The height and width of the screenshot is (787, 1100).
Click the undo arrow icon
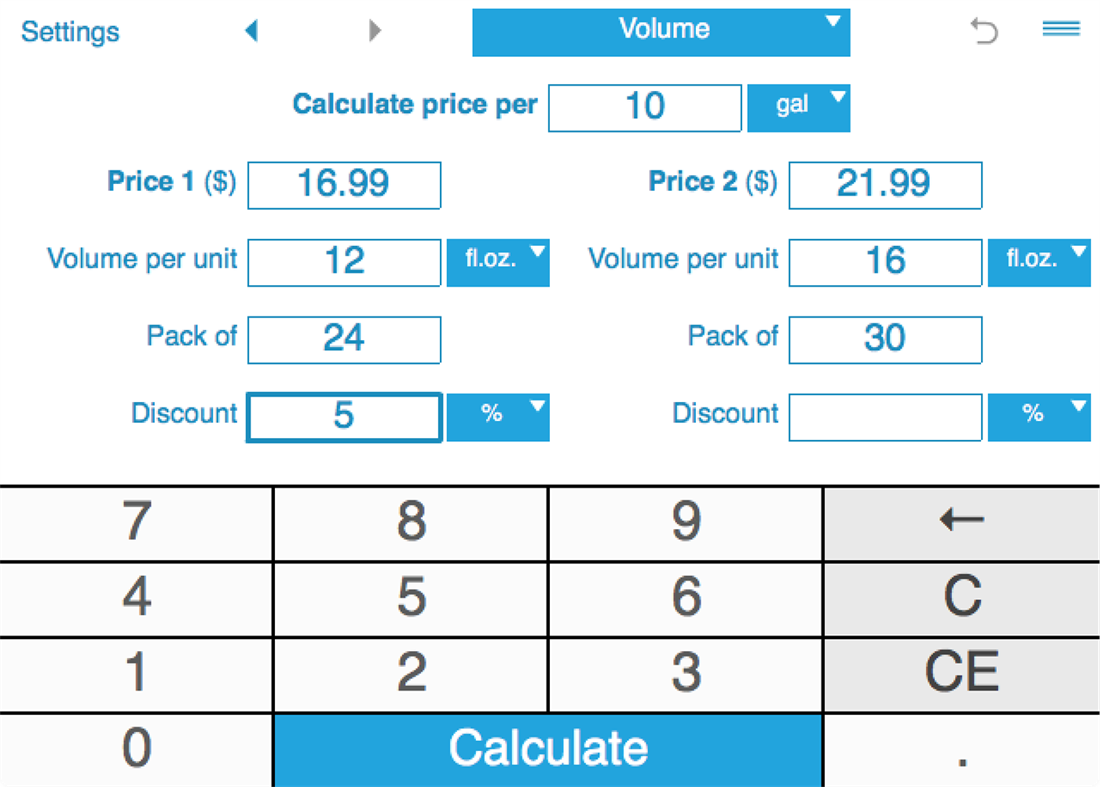pyautogui.click(x=984, y=31)
